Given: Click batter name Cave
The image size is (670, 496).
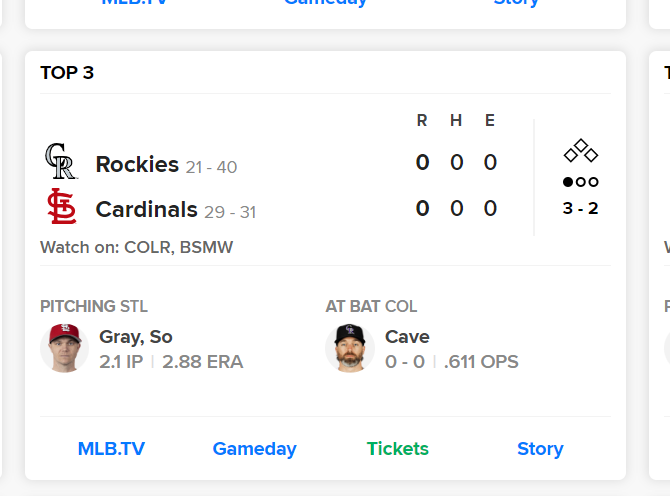Looking at the screenshot, I should pyautogui.click(x=407, y=337).
